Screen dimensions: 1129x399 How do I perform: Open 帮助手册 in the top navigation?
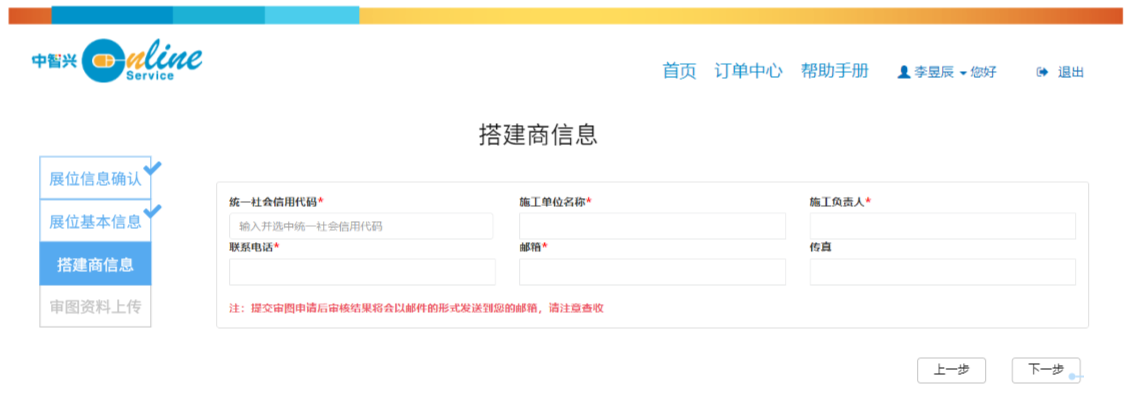point(835,71)
